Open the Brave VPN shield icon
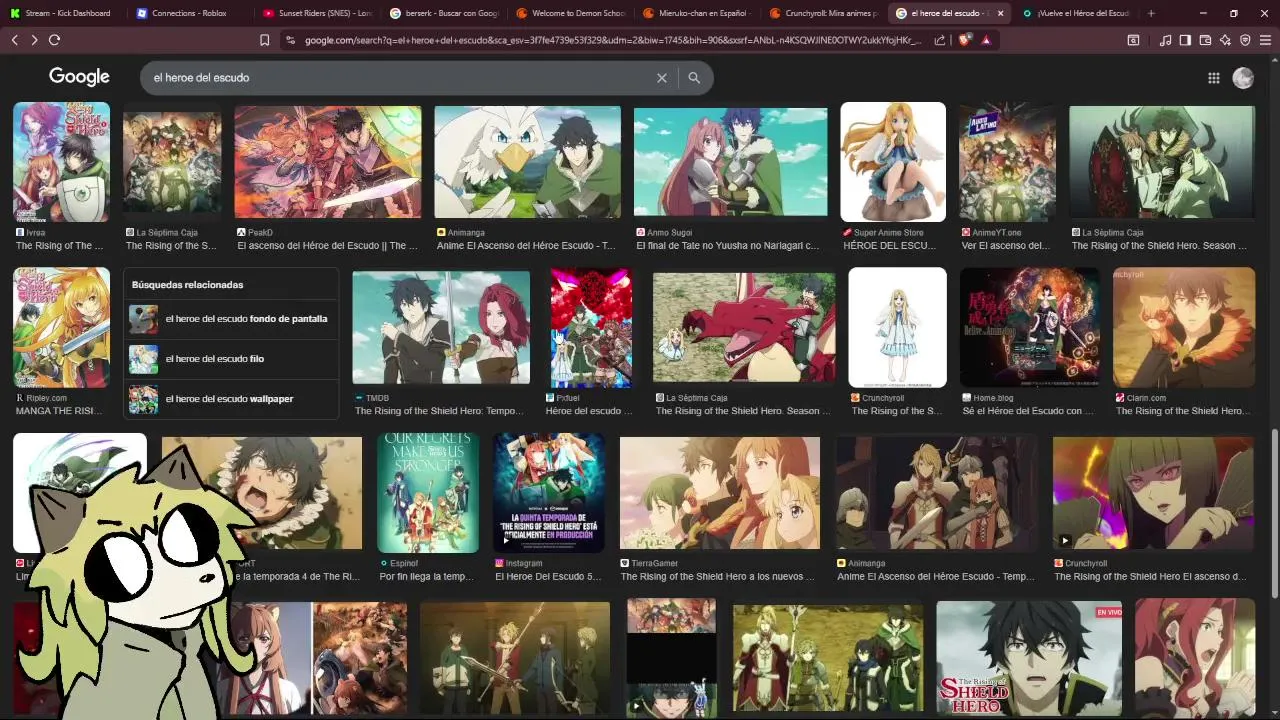This screenshot has height=720, width=1280. [1245, 40]
